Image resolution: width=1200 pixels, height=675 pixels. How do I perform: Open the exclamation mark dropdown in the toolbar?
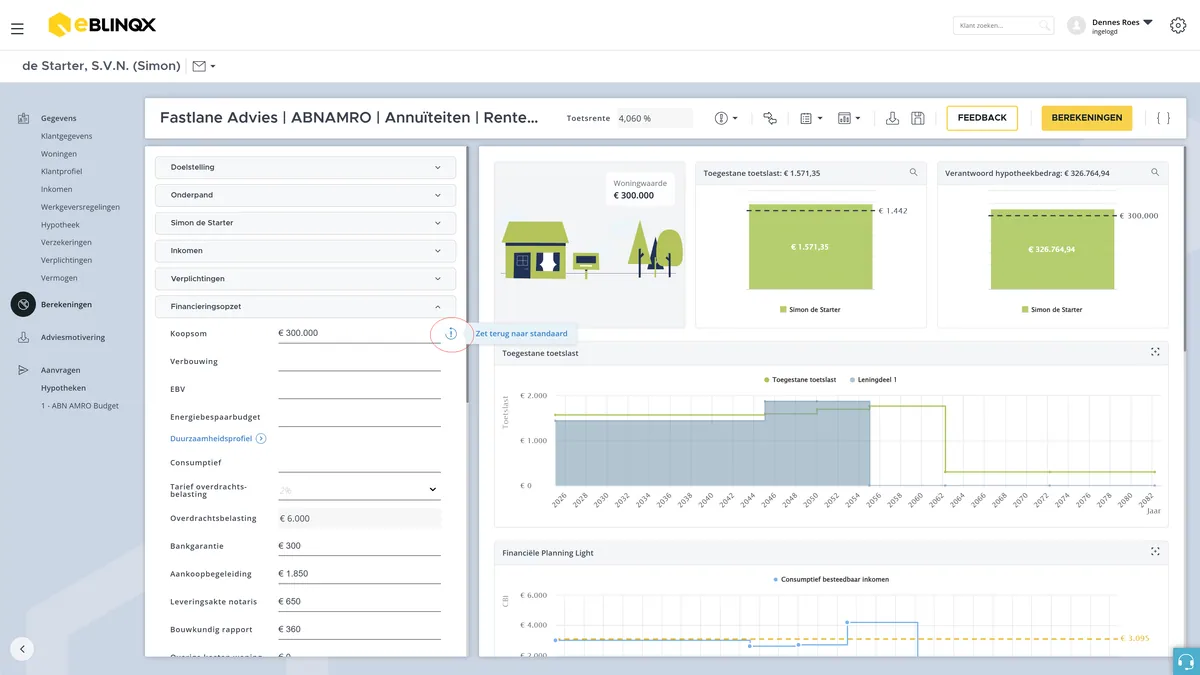coord(726,118)
